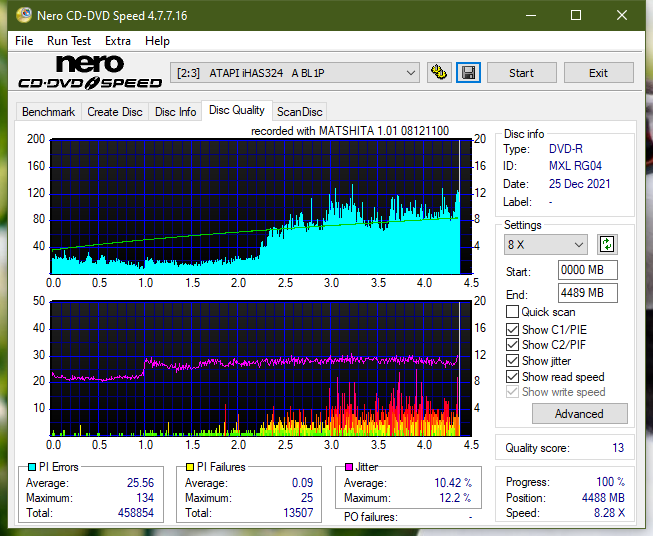Select the Disc Quality tab

click(237, 110)
